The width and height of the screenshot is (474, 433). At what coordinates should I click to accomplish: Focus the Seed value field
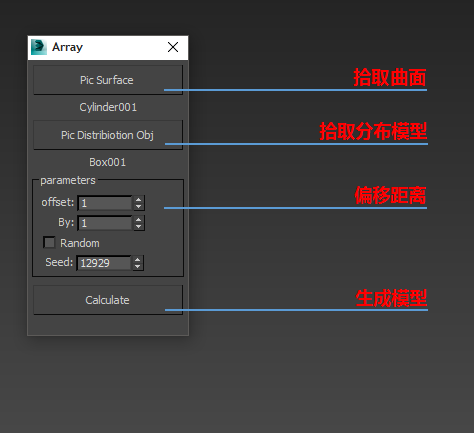[104, 263]
